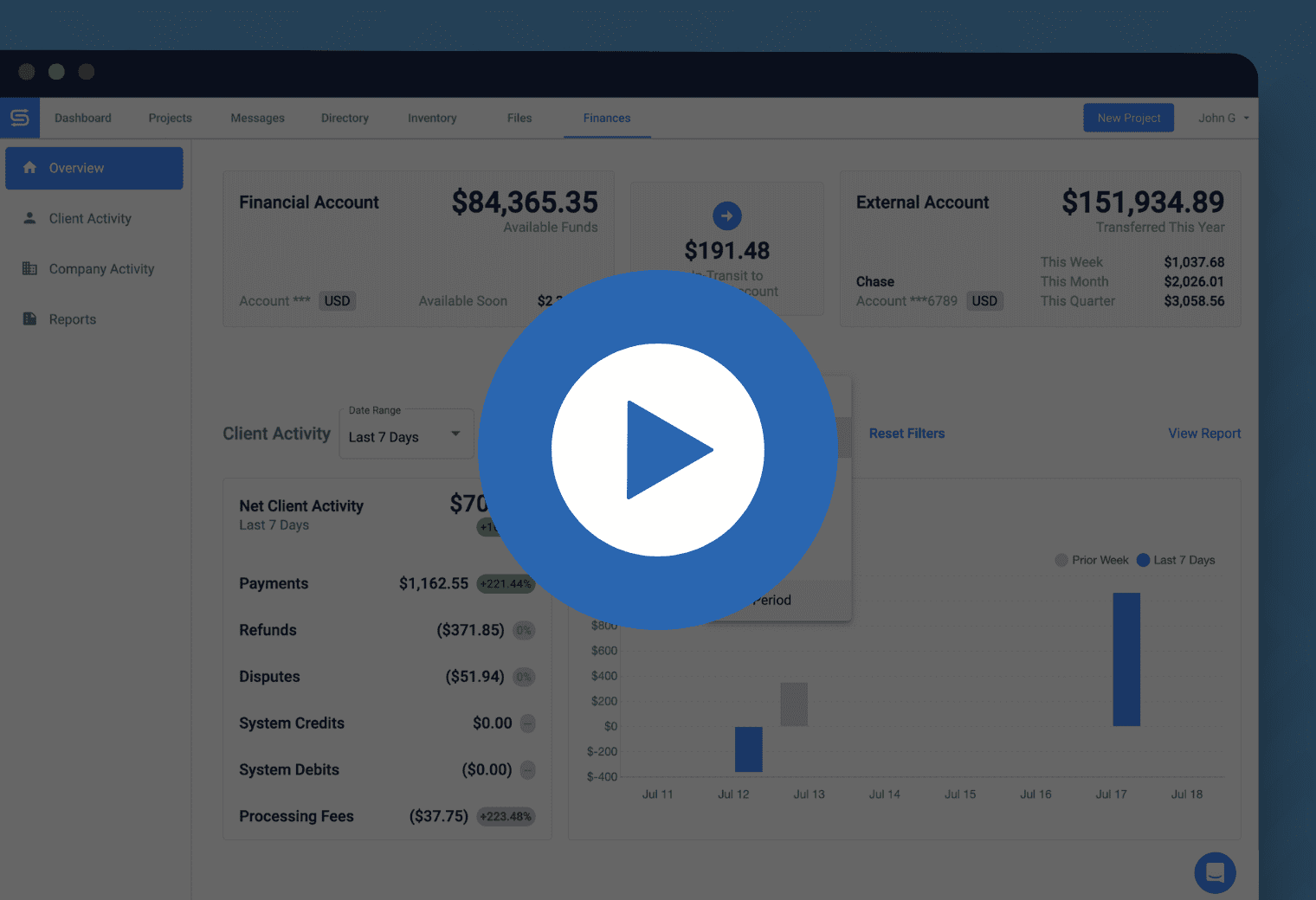This screenshot has width=1316, height=900.
Task: Click the Payments +221.44% badge
Action: [506, 584]
